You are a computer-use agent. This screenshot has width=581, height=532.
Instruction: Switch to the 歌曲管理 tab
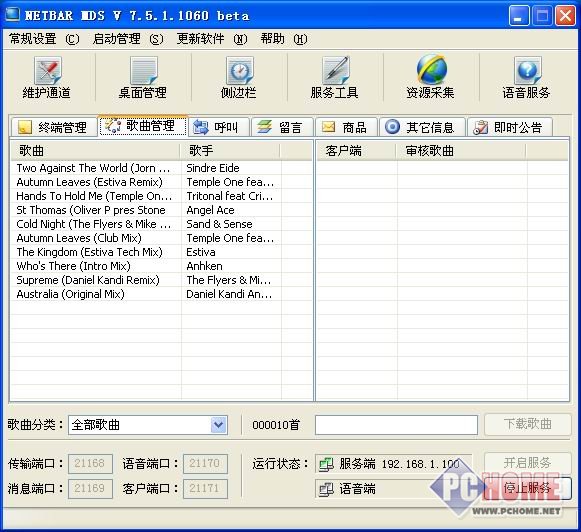[143, 126]
